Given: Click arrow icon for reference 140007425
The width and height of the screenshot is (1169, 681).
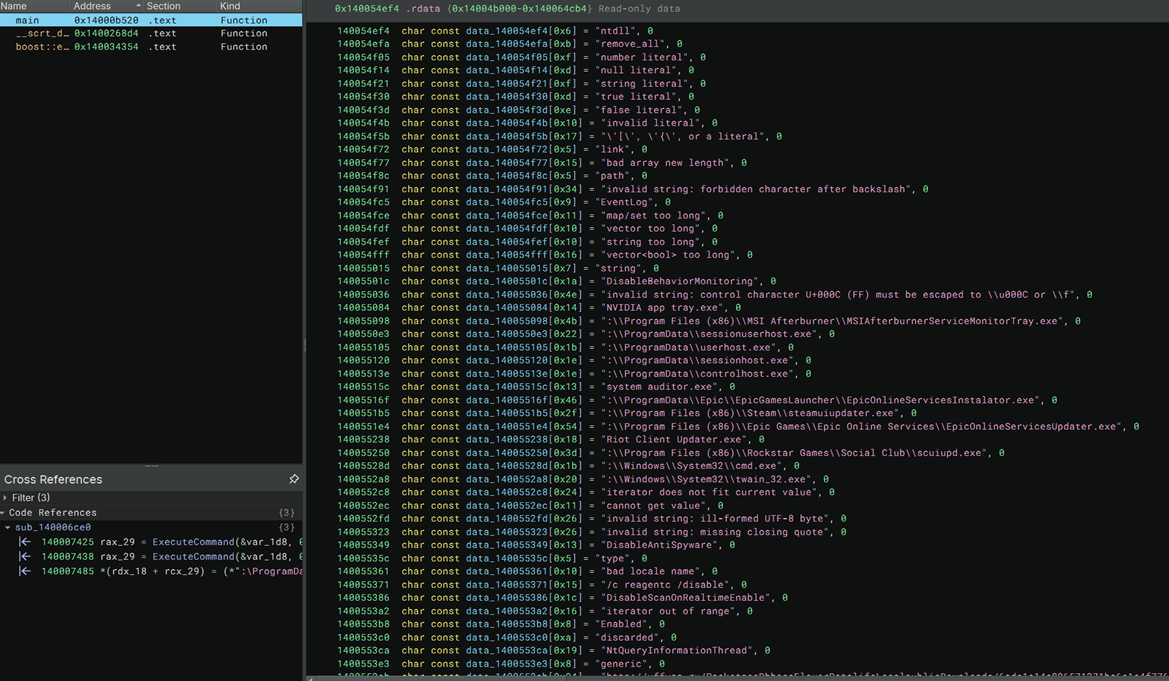Looking at the screenshot, I should (24, 542).
